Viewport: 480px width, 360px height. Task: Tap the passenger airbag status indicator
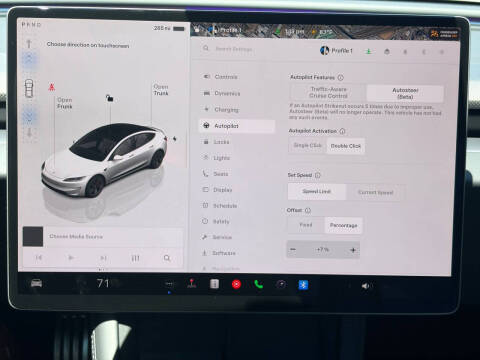pos(445,34)
